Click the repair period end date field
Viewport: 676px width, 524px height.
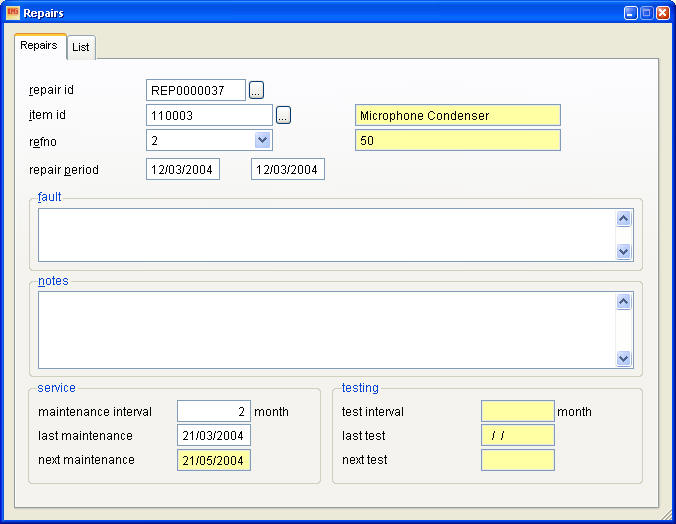click(288, 169)
